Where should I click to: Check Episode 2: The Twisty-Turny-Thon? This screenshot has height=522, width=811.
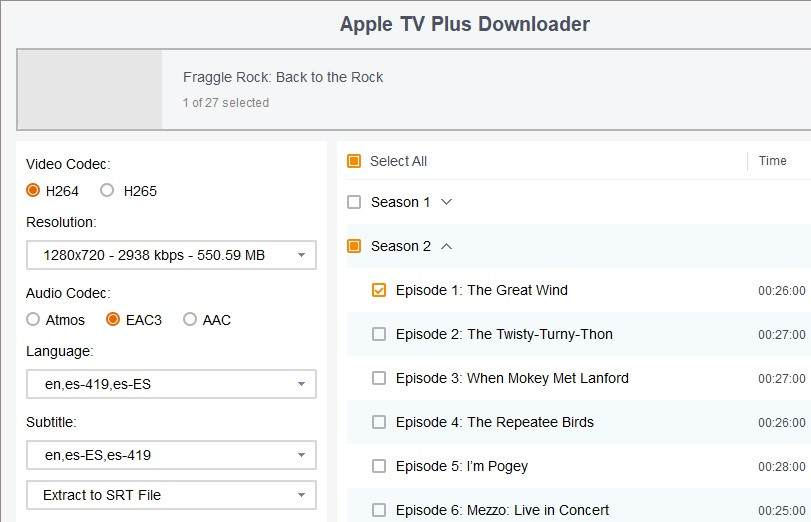(x=379, y=334)
